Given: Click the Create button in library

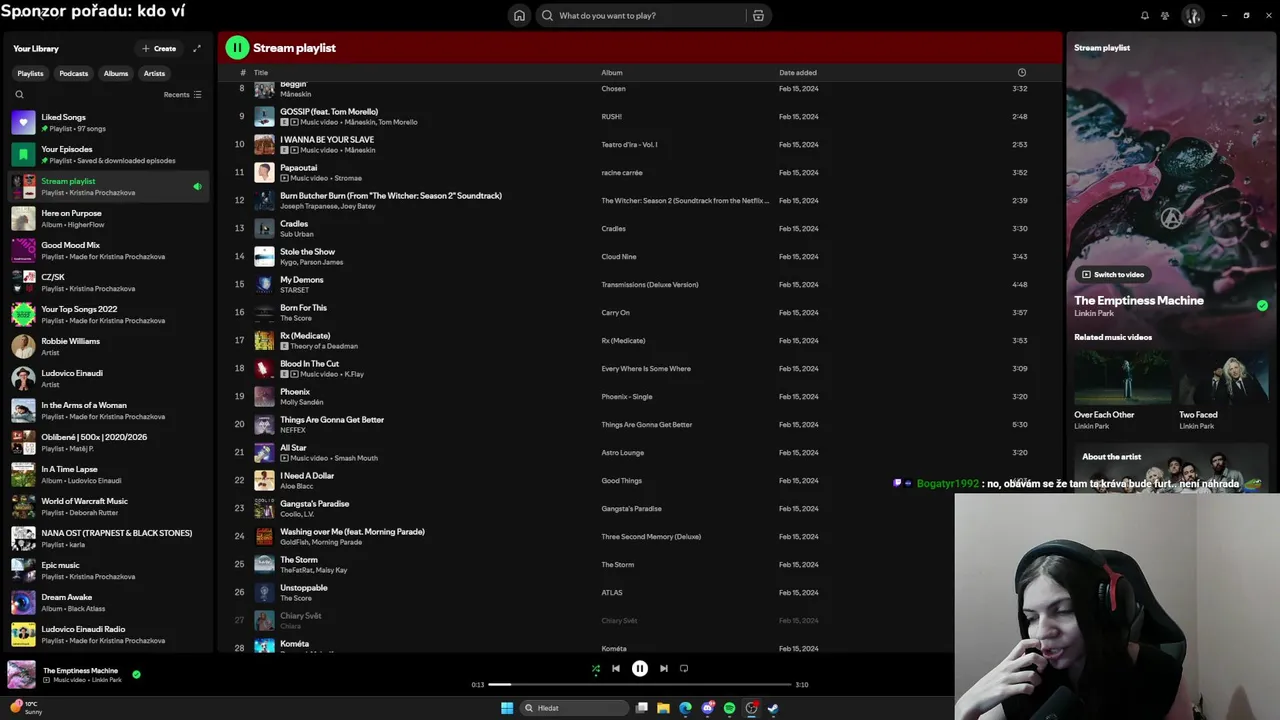Looking at the screenshot, I should pos(159,48).
